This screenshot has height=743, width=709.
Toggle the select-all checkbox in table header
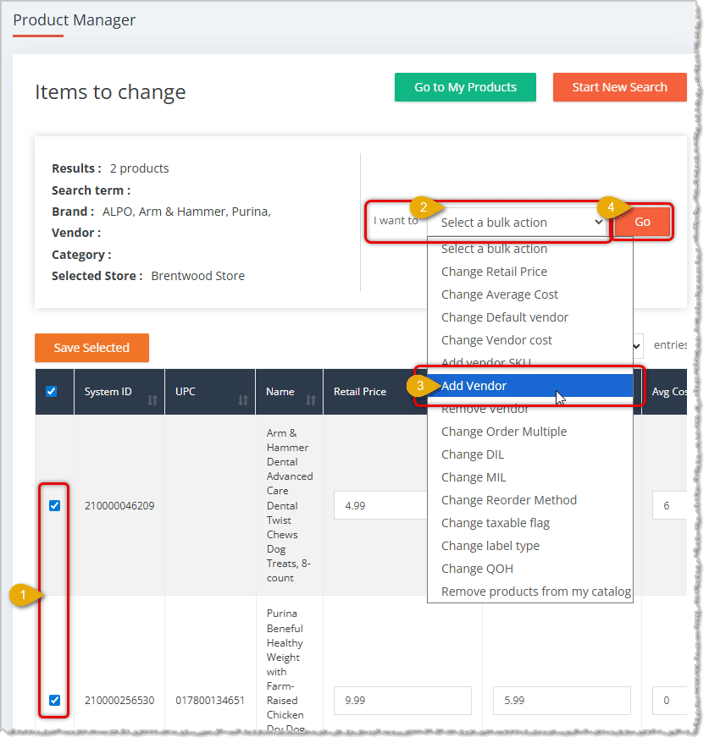click(x=52, y=391)
